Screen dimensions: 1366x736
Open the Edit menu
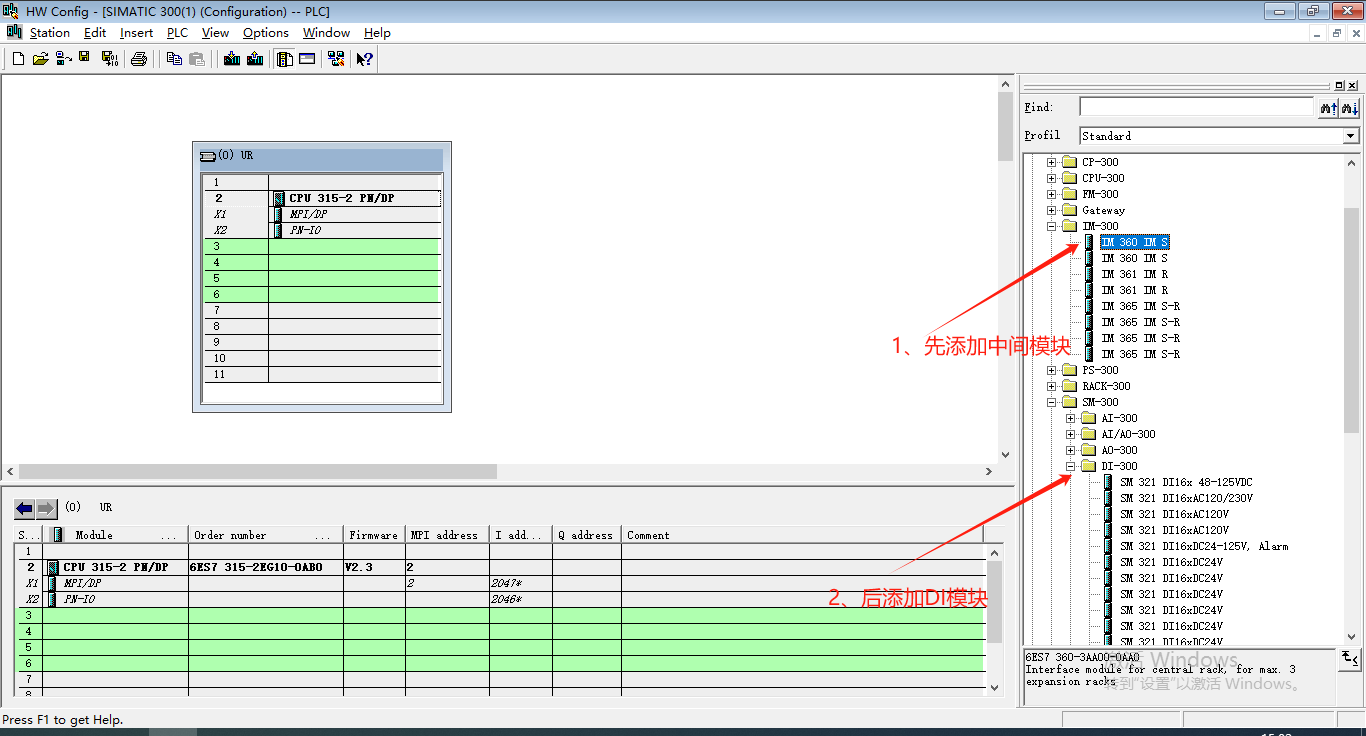tap(95, 33)
